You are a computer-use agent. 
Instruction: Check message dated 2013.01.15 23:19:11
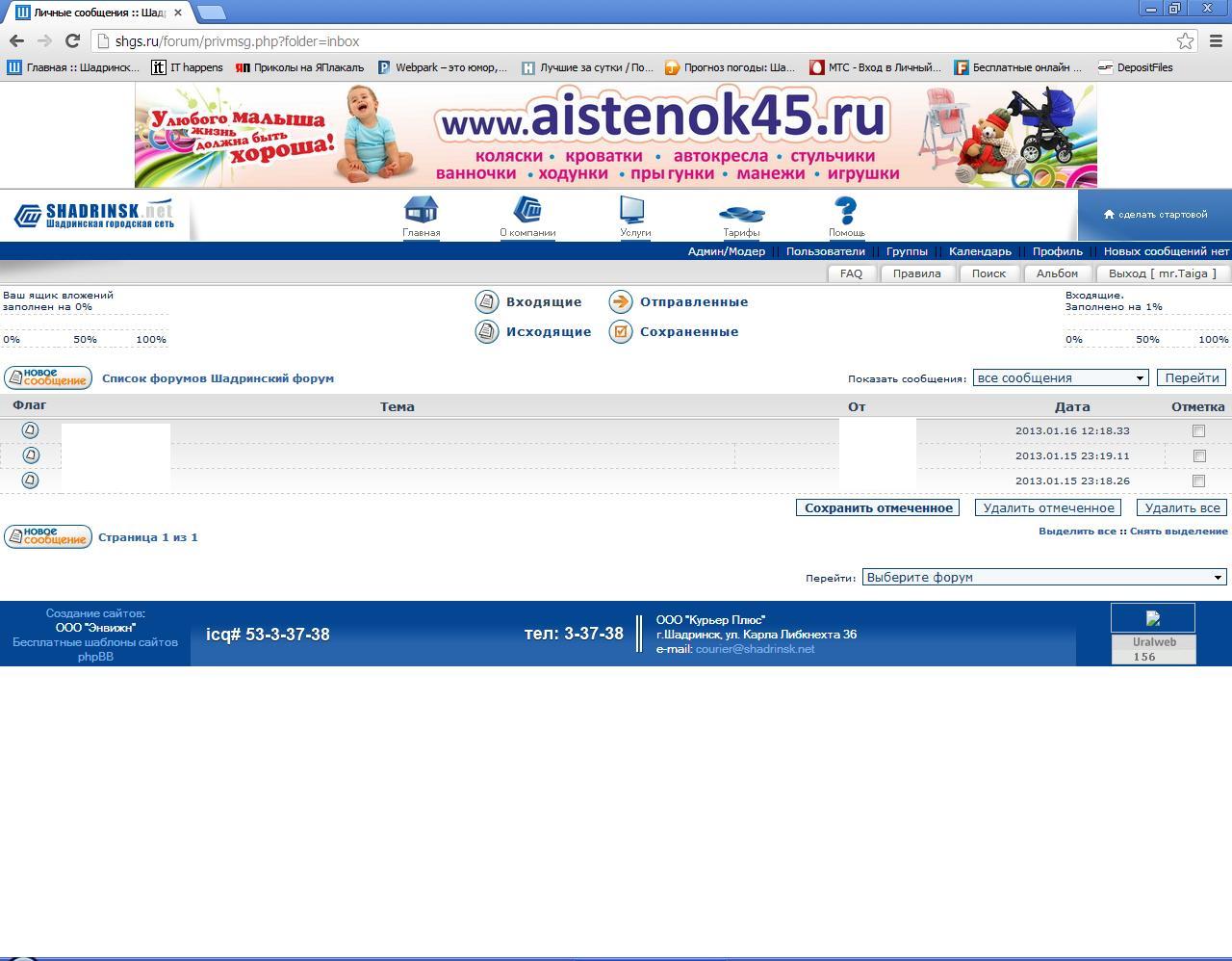point(1198,455)
